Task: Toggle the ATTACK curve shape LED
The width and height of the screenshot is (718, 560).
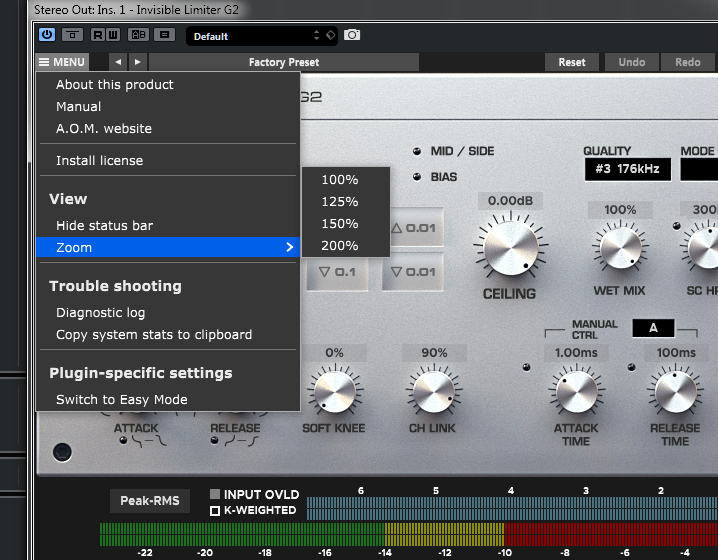Action: (123, 440)
